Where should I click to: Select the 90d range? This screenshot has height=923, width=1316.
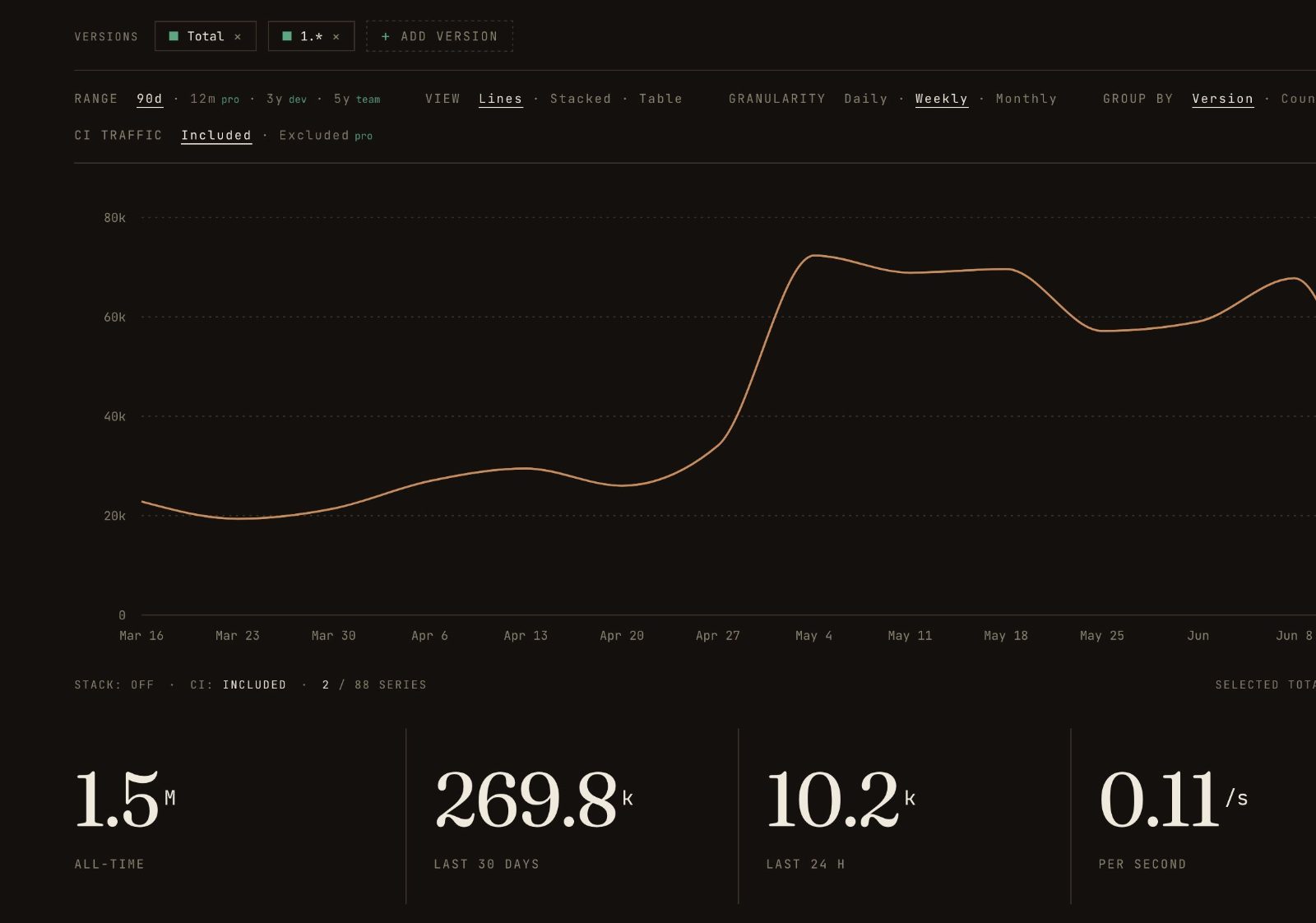pyautogui.click(x=150, y=99)
